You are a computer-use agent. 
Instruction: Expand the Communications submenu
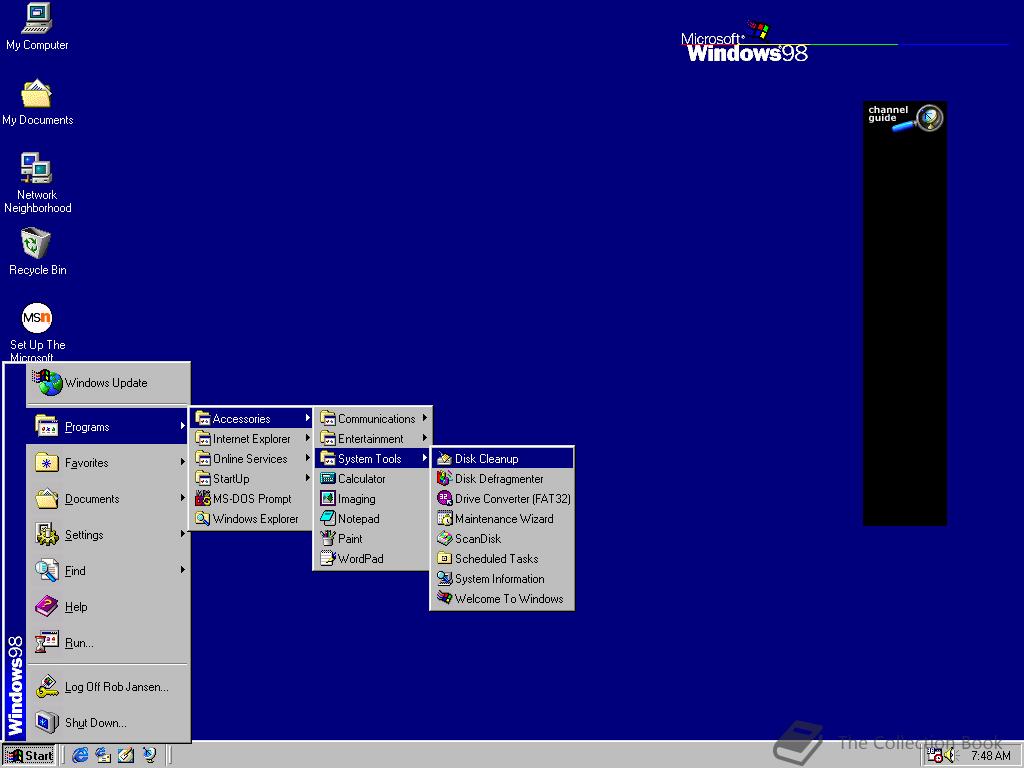click(x=376, y=419)
